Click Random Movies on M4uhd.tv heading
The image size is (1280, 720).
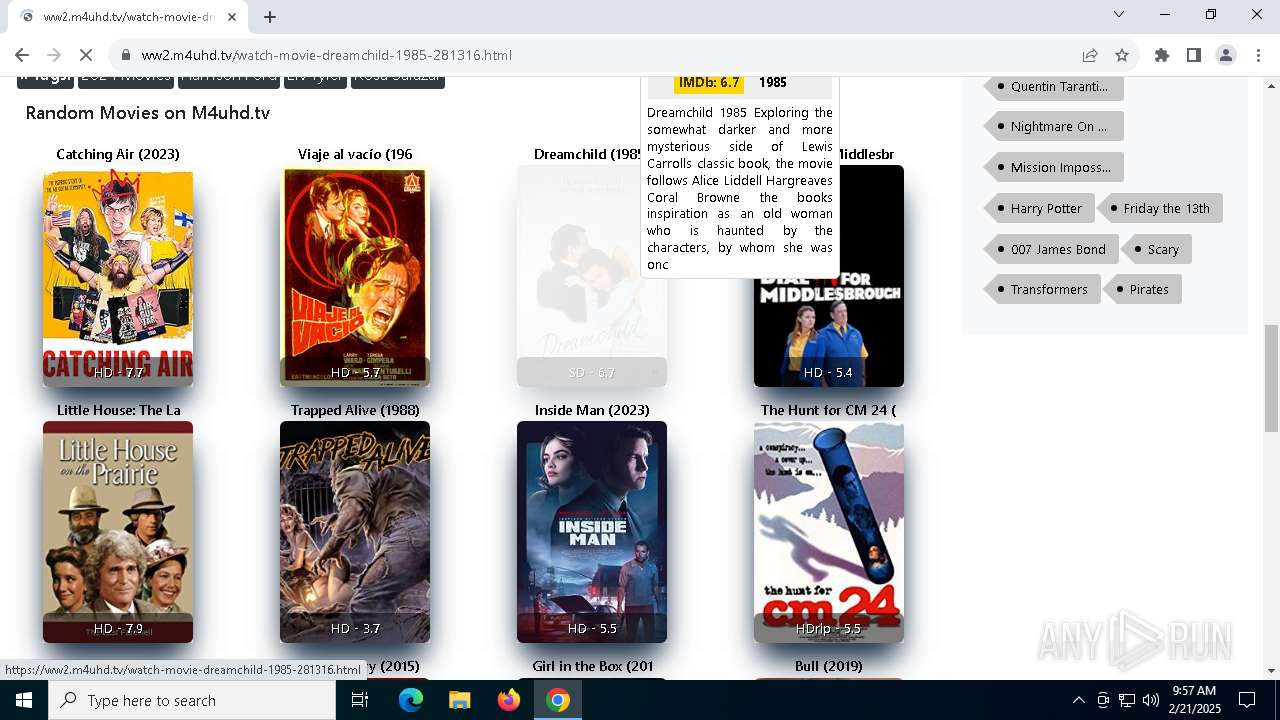click(148, 113)
